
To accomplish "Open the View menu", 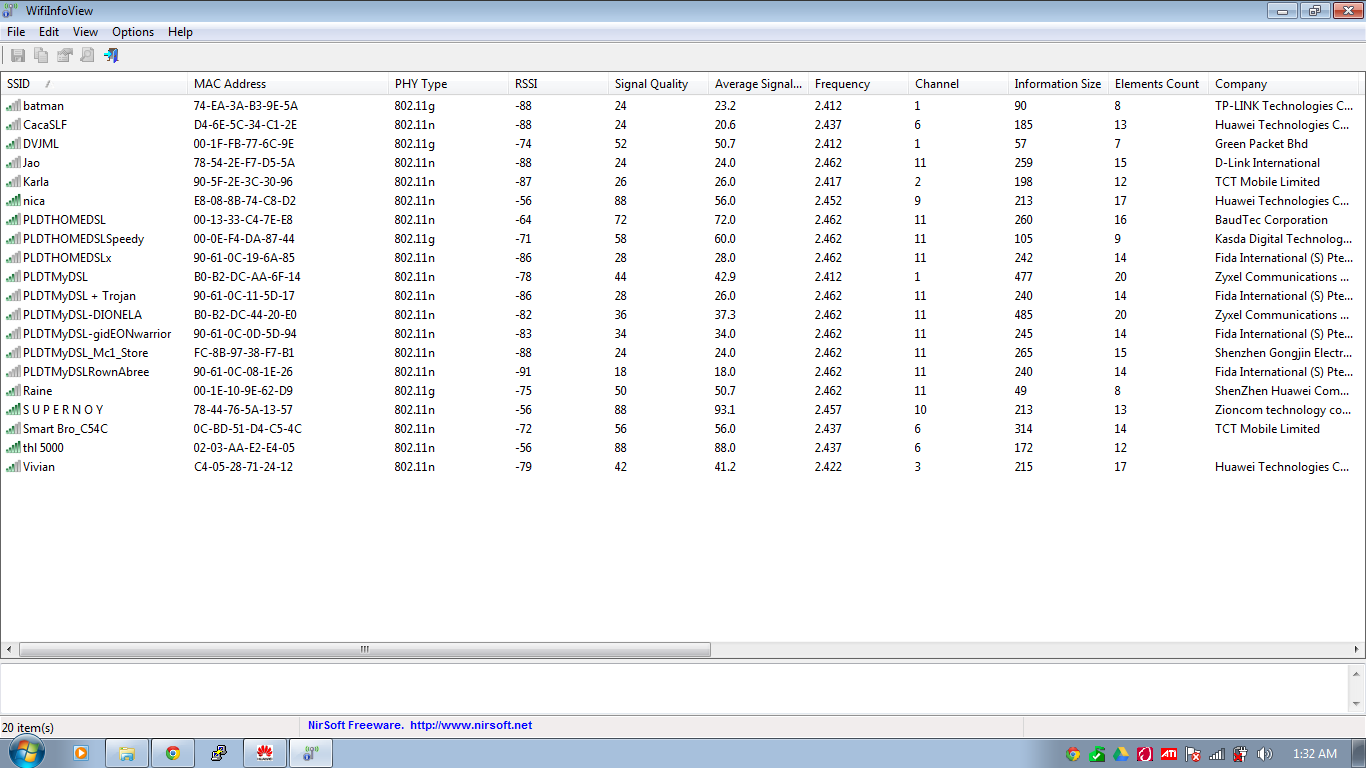I will tap(85, 32).
